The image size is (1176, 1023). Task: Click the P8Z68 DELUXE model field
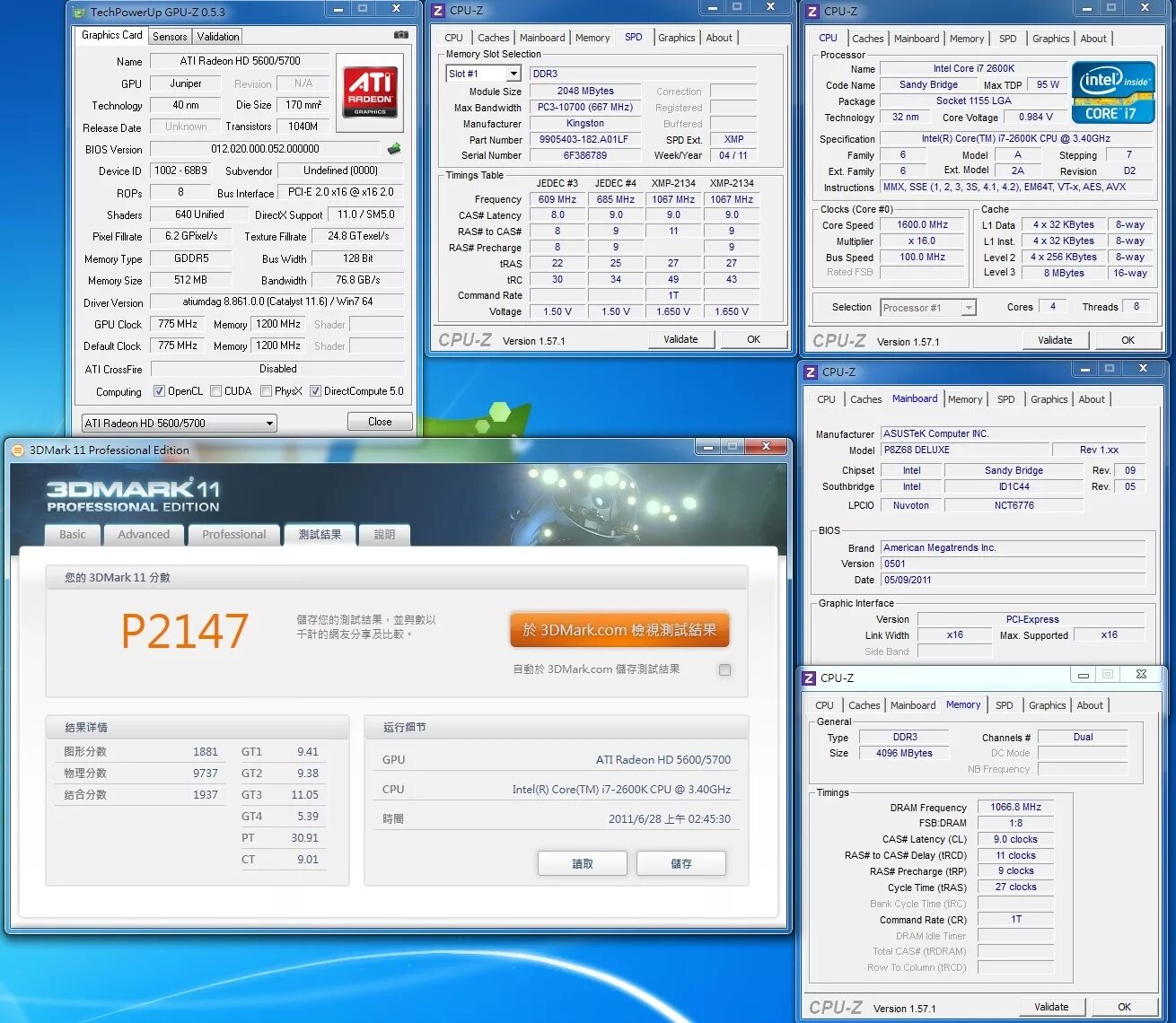[x=964, y=450]
